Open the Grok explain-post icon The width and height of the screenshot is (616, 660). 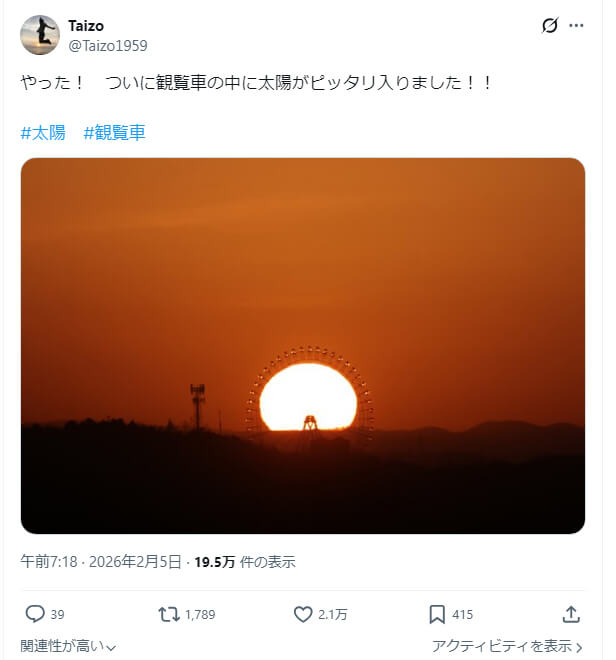tap(549, 26)
